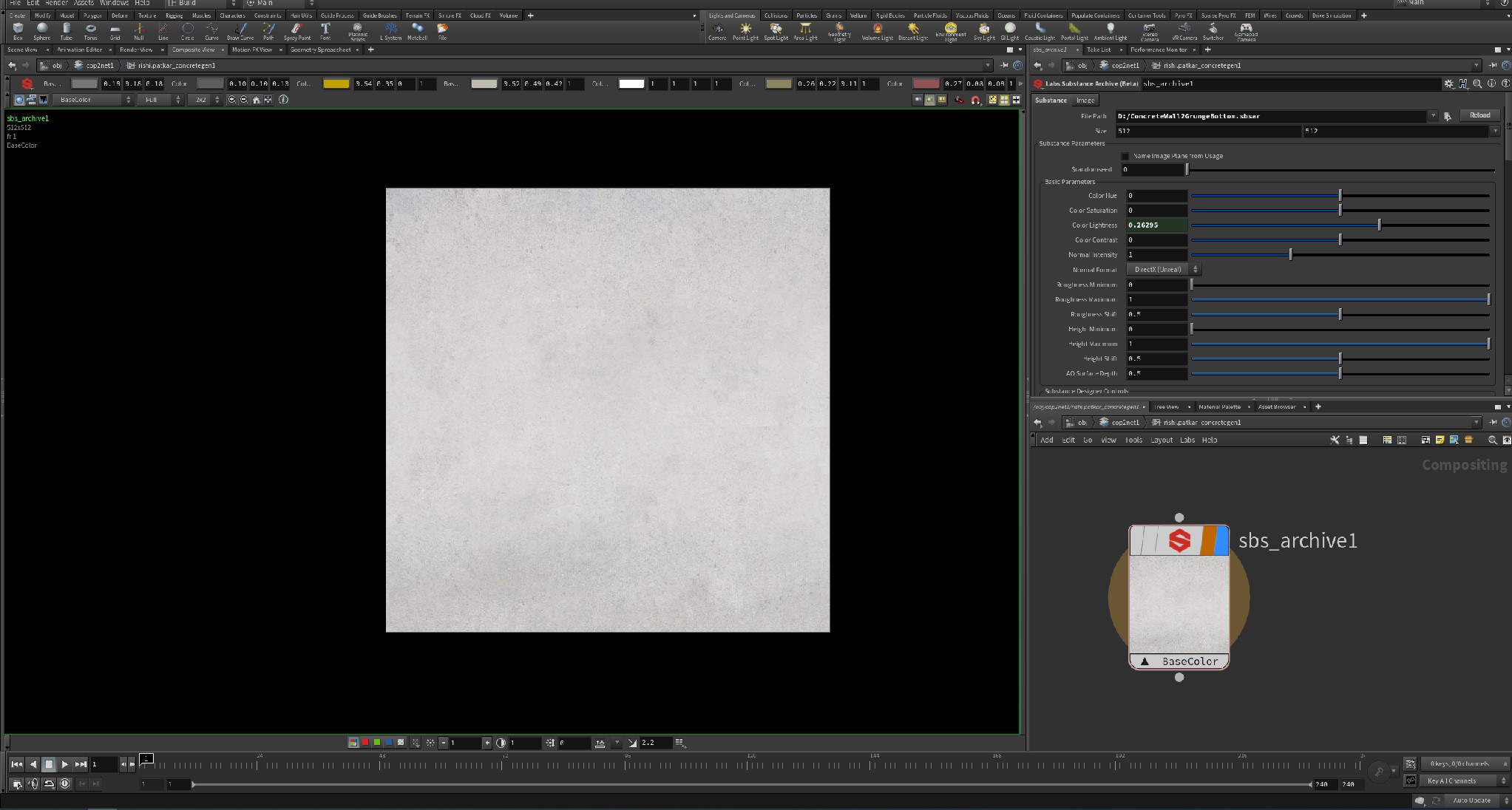Click the white color swatch

coord(631,84)
